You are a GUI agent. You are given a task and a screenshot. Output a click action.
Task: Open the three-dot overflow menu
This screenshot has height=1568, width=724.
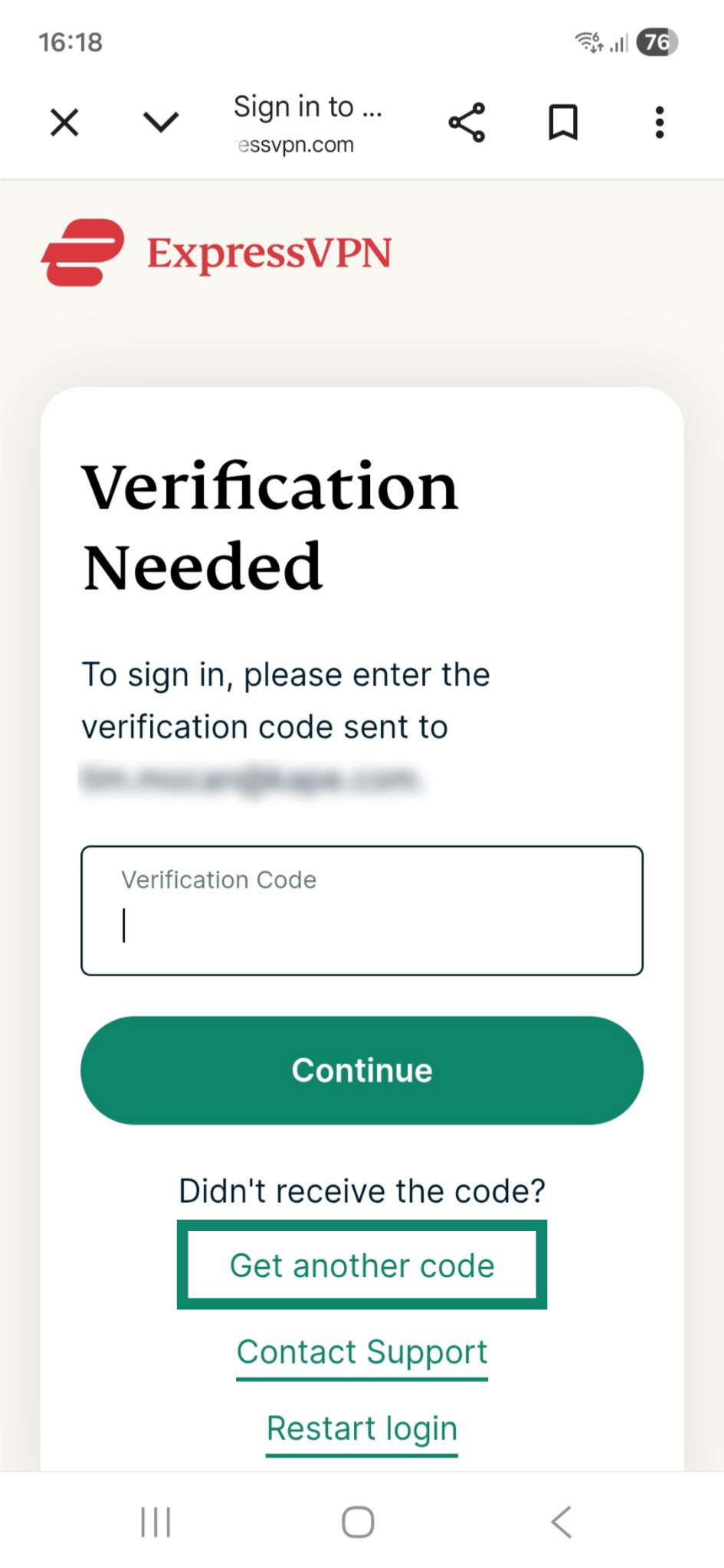point(659,122)
